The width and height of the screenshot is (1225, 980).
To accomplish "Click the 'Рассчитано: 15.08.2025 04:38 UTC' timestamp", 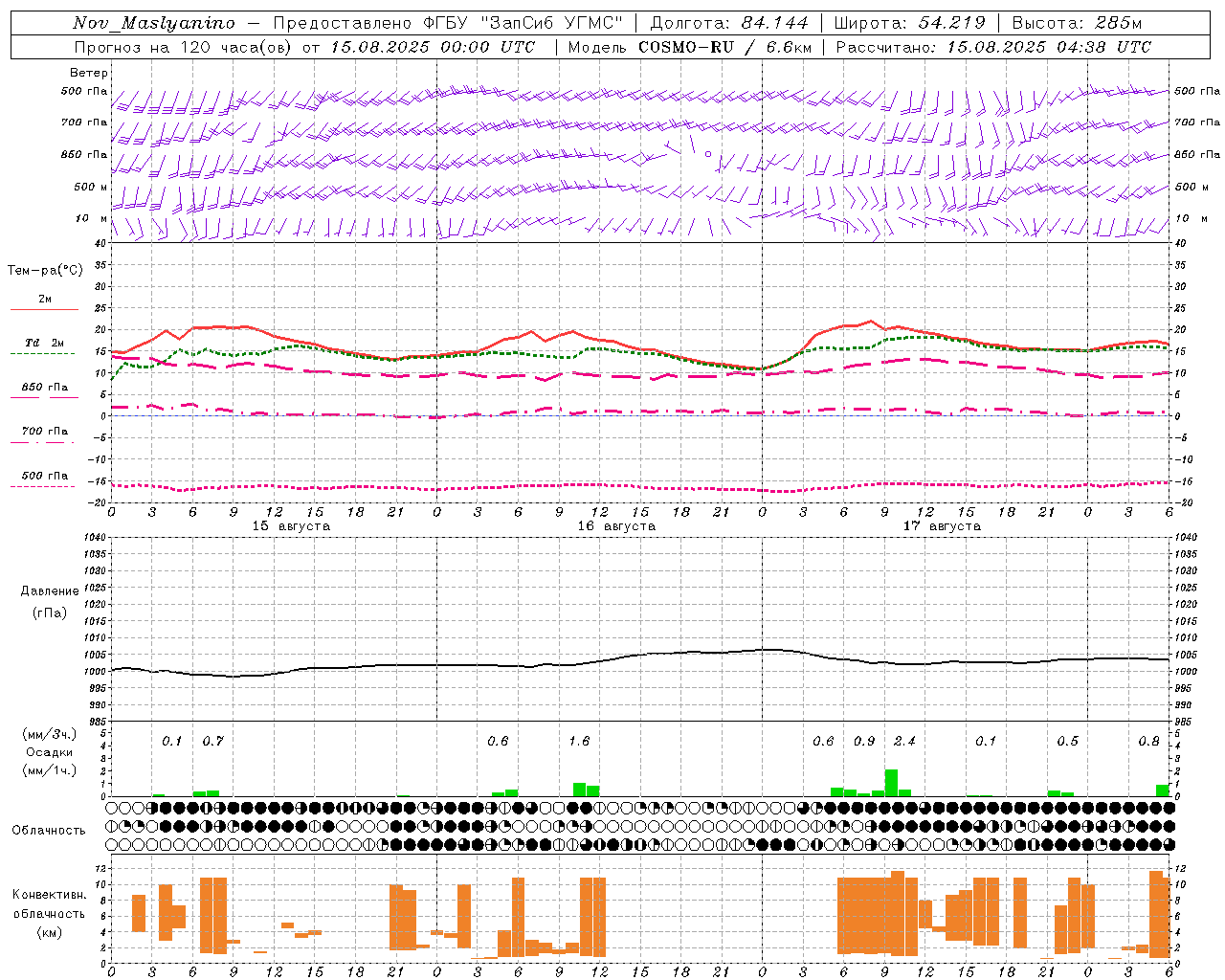I will (993, 47).
